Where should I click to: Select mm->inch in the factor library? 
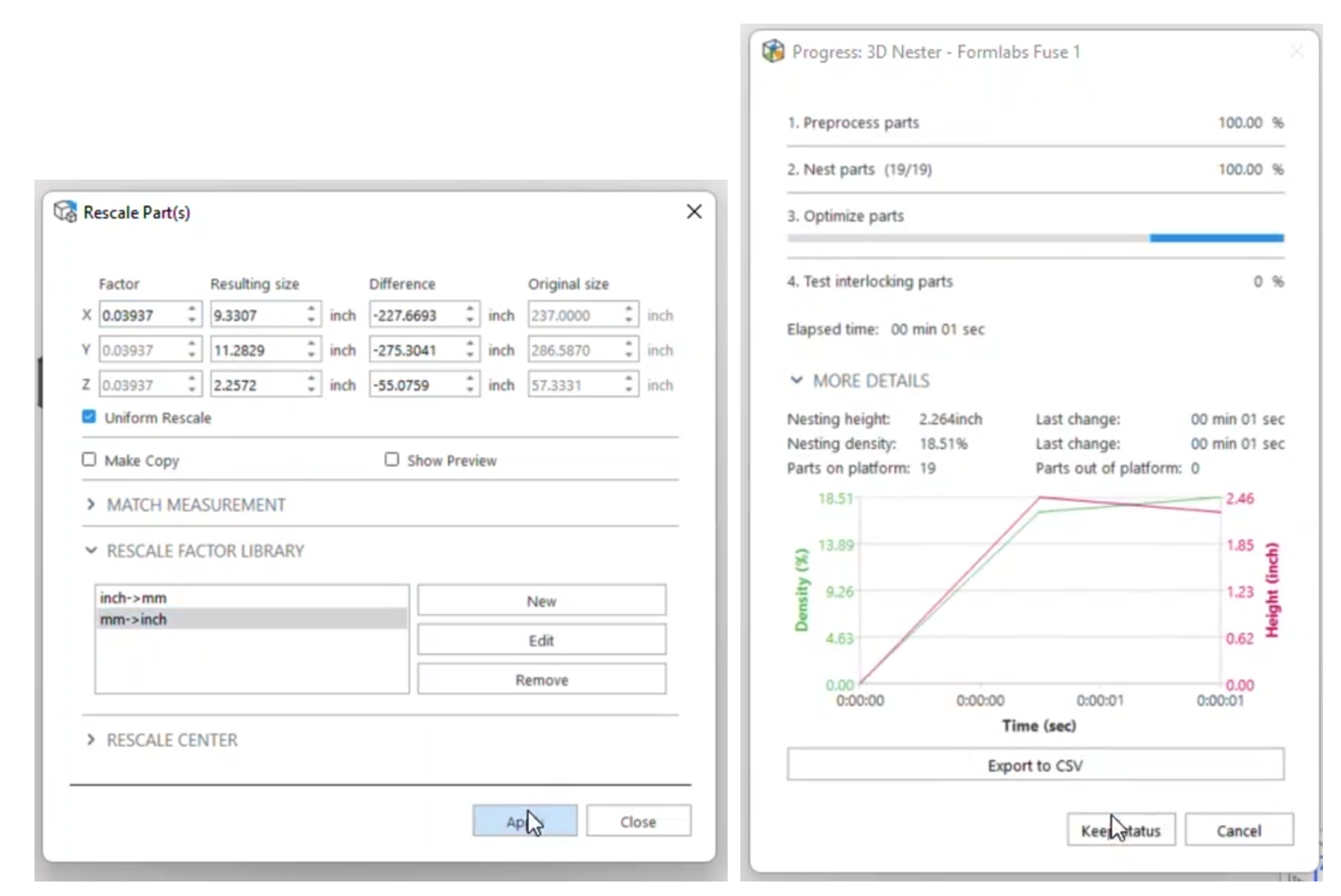[251, 619]
